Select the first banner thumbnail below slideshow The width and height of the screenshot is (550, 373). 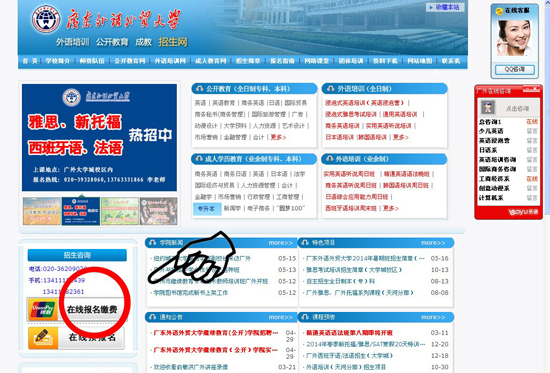tap(42, 211)
